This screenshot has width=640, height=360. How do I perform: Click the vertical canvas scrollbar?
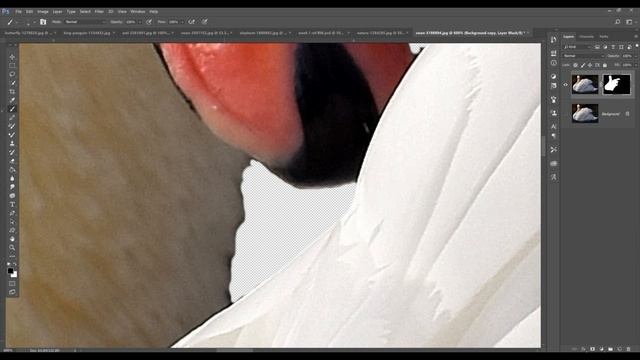[x=544, y=146]
